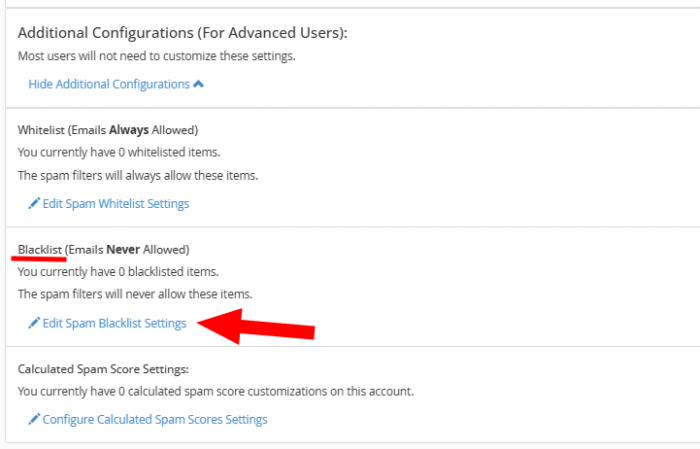The width and height of the screenshot is (700, 449).
Task: Click the pencil icon beside Edit Spam Whitelist
Action: pos(34,204)
